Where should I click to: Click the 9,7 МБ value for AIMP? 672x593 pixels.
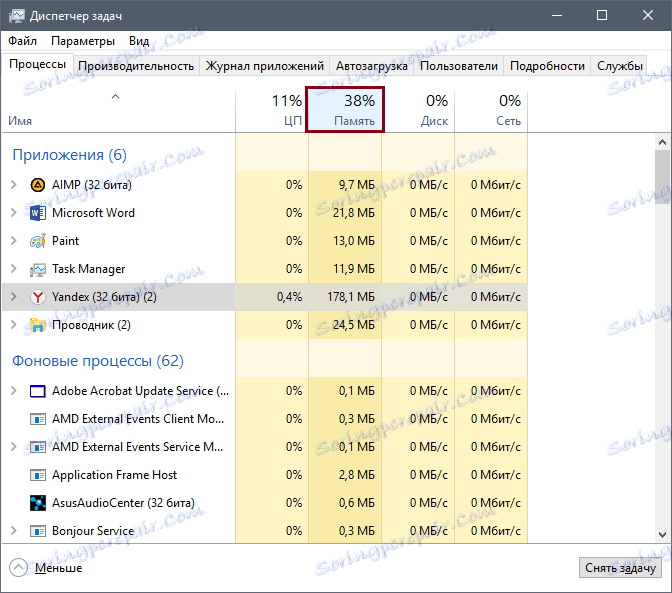pos(357,185)
